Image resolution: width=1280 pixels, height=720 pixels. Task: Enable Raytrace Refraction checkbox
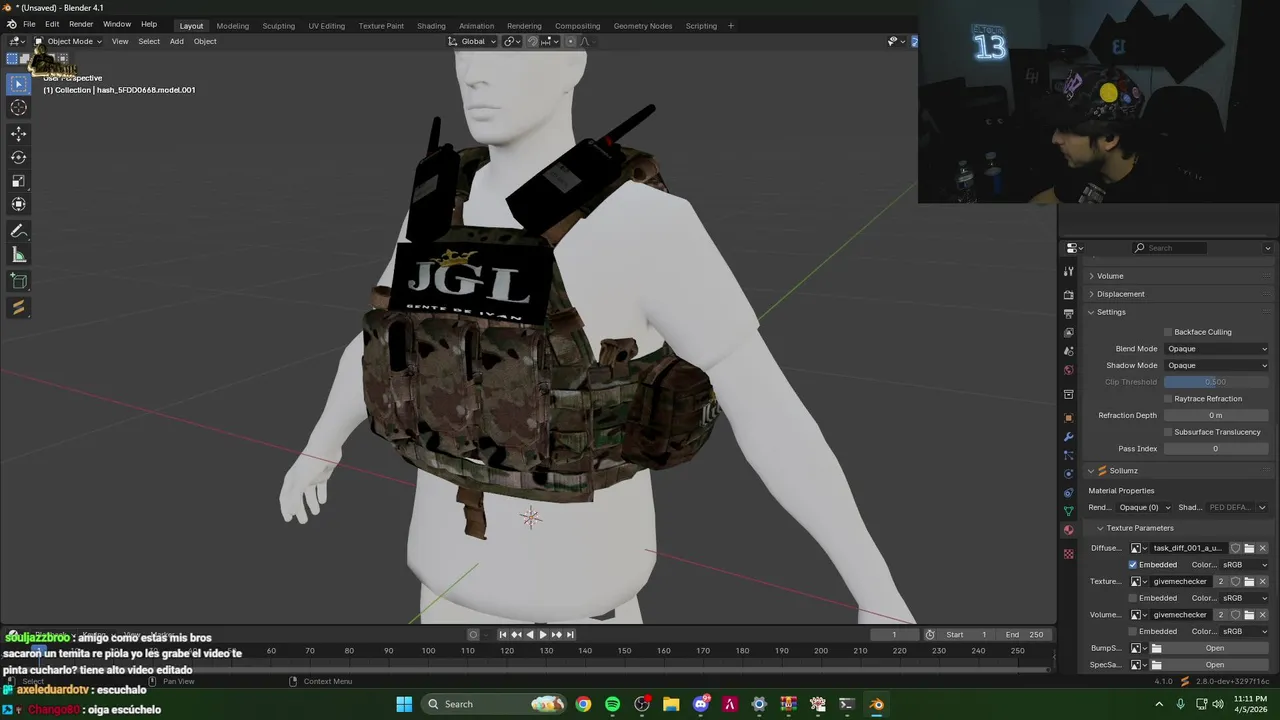pos(1168,399)
